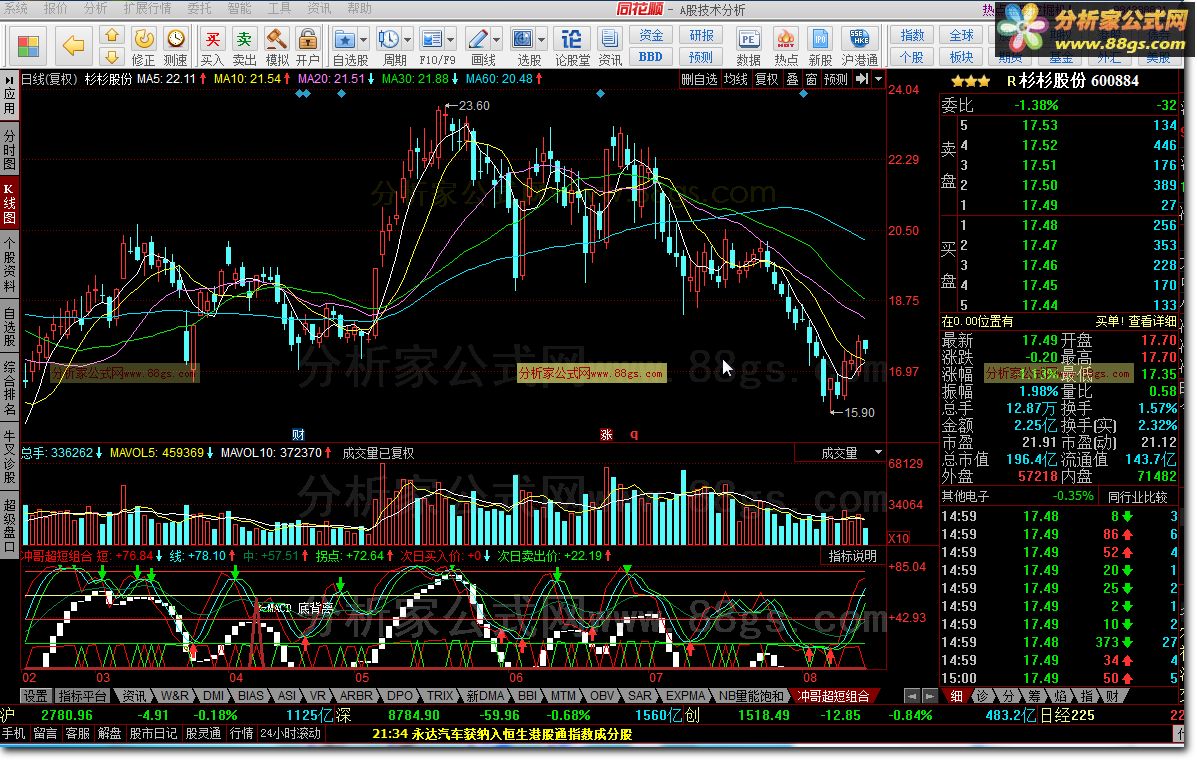
Task: Click the yellow up arrow toolbar icon
Action: [x=111, y=35]
